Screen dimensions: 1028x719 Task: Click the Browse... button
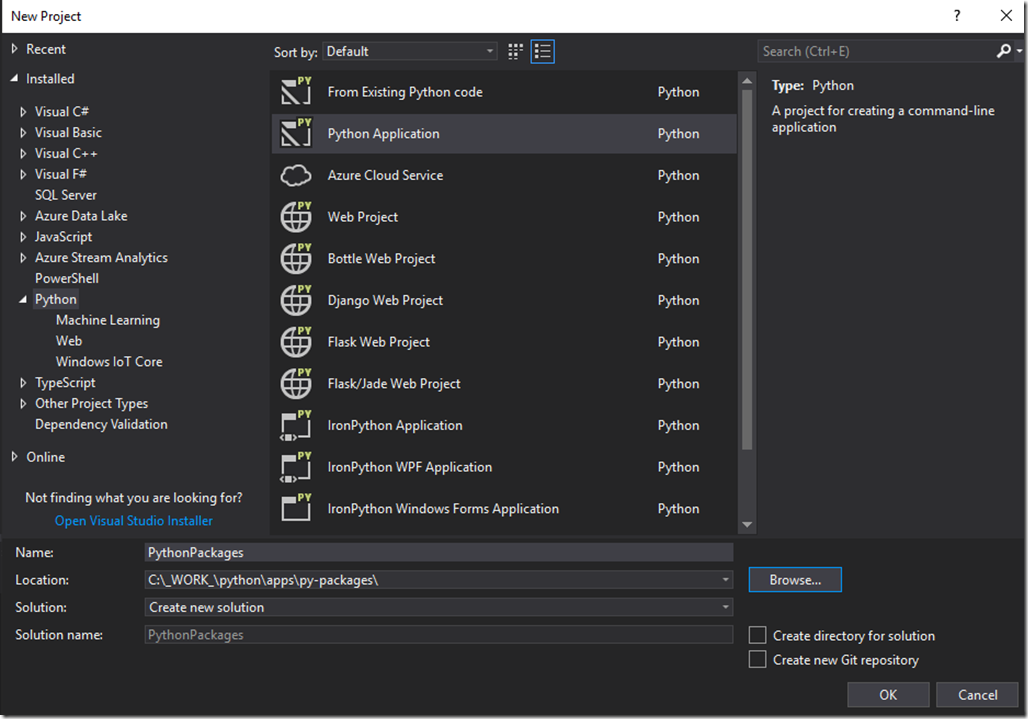795,580
